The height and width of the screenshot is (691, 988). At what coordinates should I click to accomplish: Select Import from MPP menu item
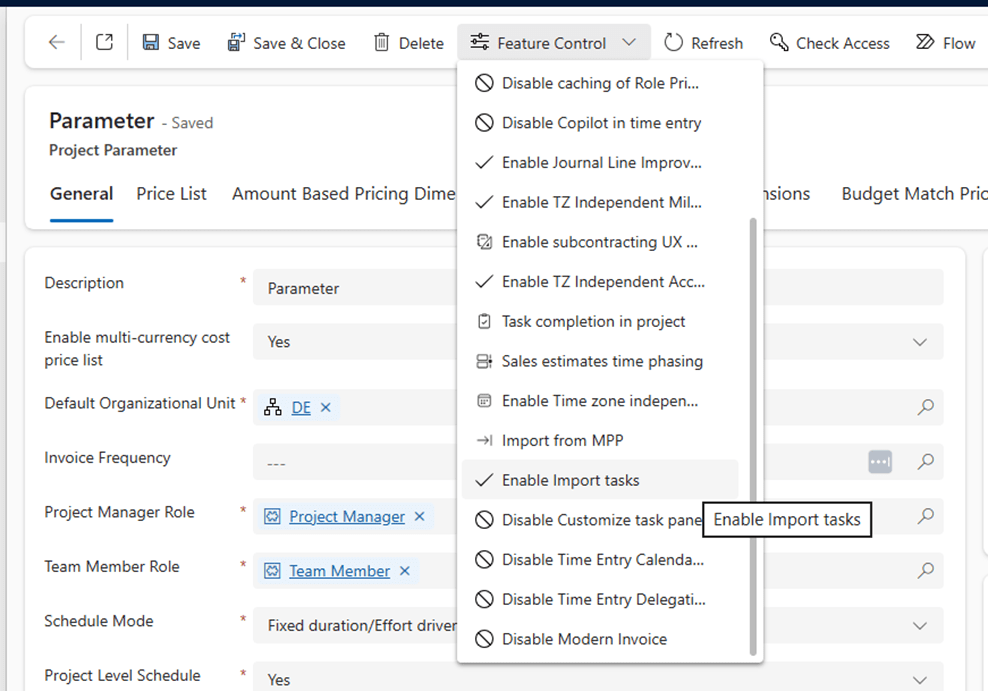pos(562,441)
